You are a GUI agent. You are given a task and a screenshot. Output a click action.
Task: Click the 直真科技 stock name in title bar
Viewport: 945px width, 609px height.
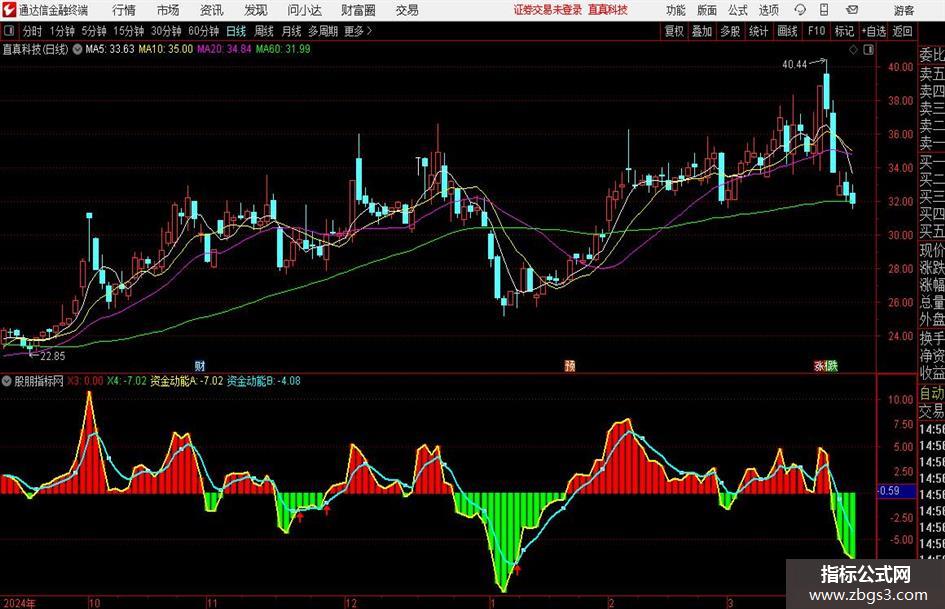(608, 10)
